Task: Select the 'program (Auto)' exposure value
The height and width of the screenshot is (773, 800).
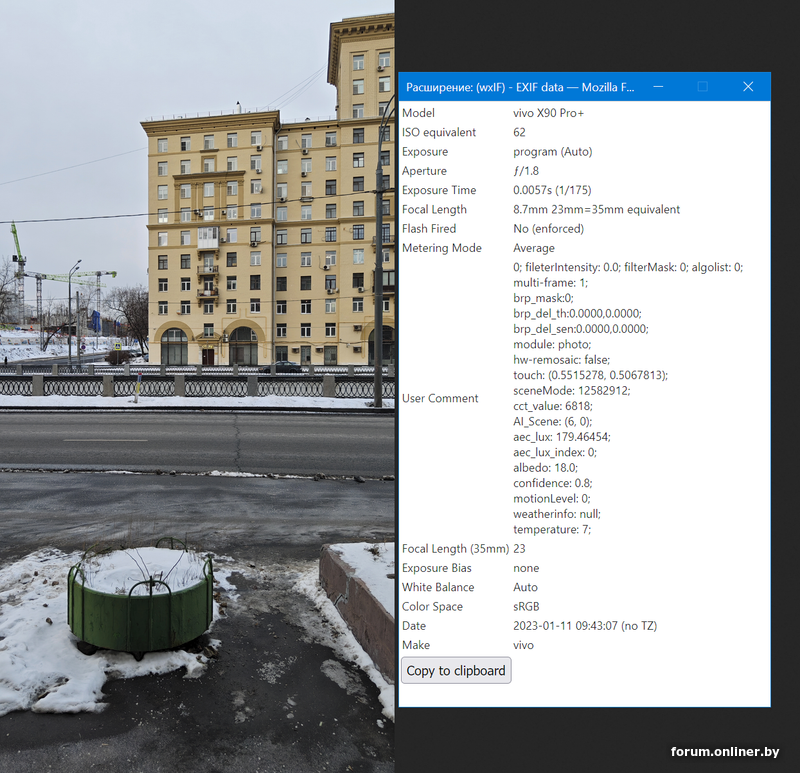Action: click(x=553, y=152)
